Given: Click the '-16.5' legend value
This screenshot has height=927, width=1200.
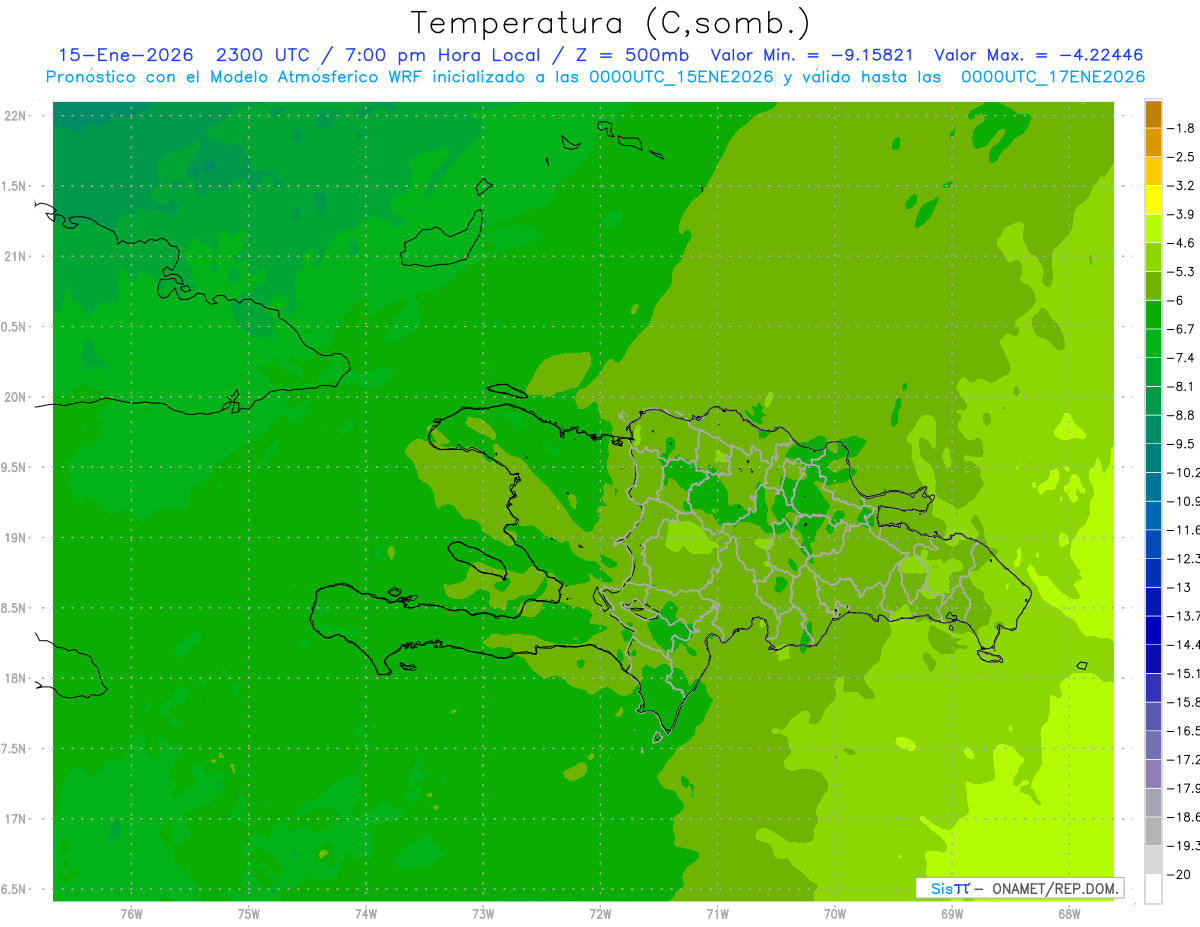Looking at the screenshot, I should [x=1185, y=731].
